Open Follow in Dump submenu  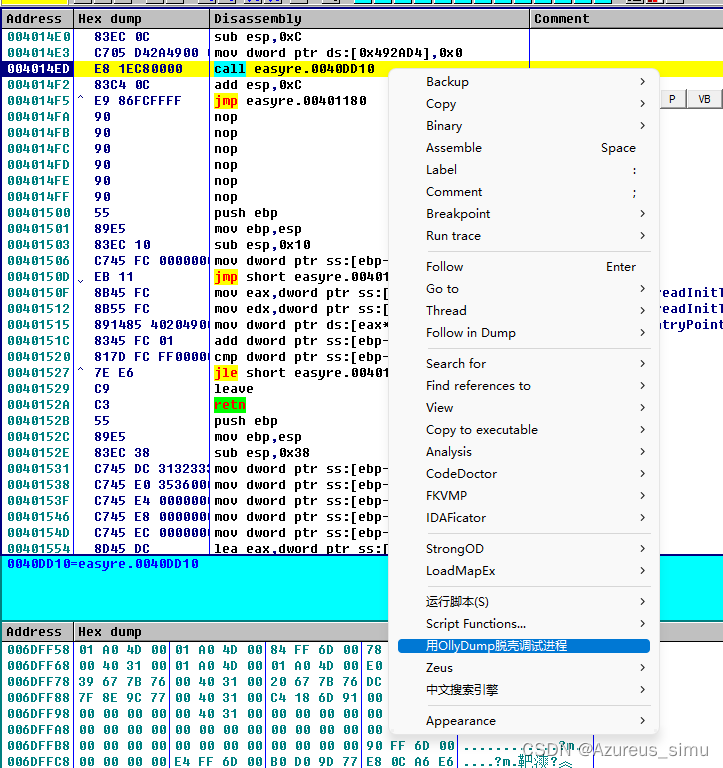[x=524, y=333]
